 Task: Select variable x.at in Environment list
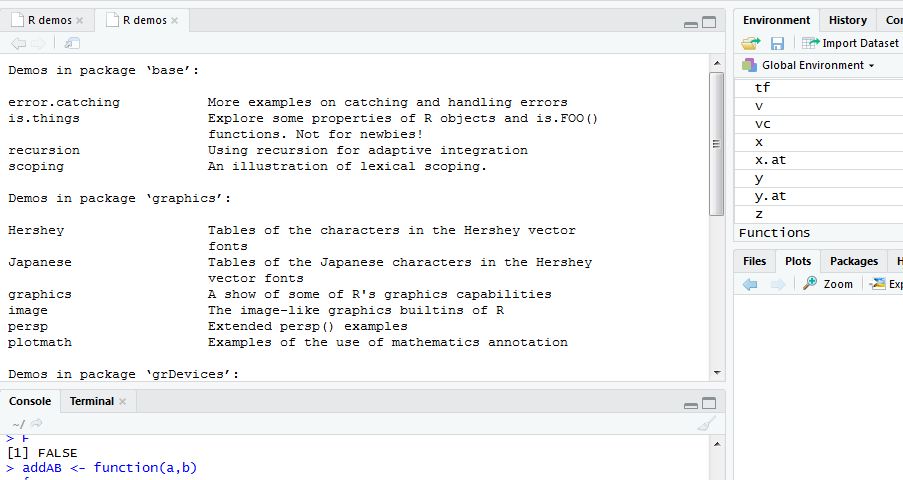click(x=818, y=160)
